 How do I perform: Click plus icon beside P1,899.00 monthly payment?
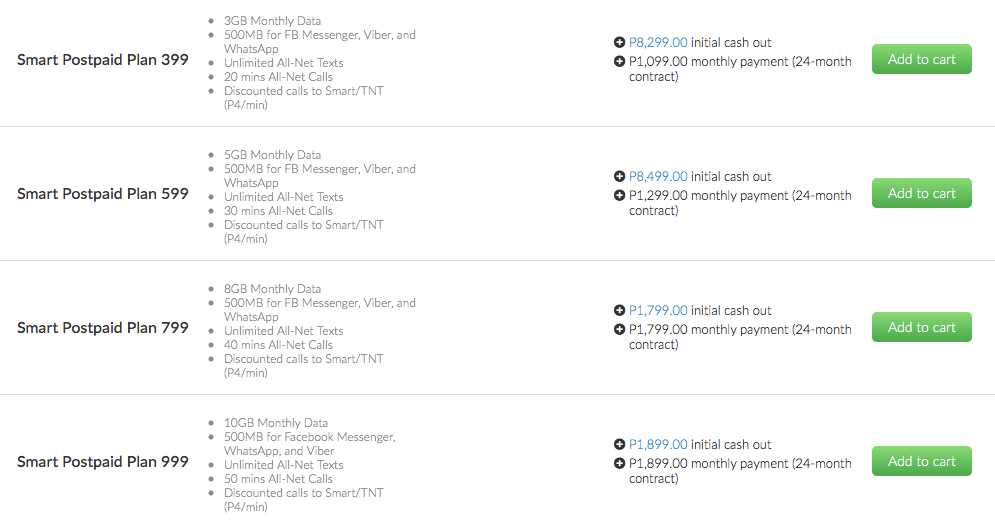coord(620,464)
